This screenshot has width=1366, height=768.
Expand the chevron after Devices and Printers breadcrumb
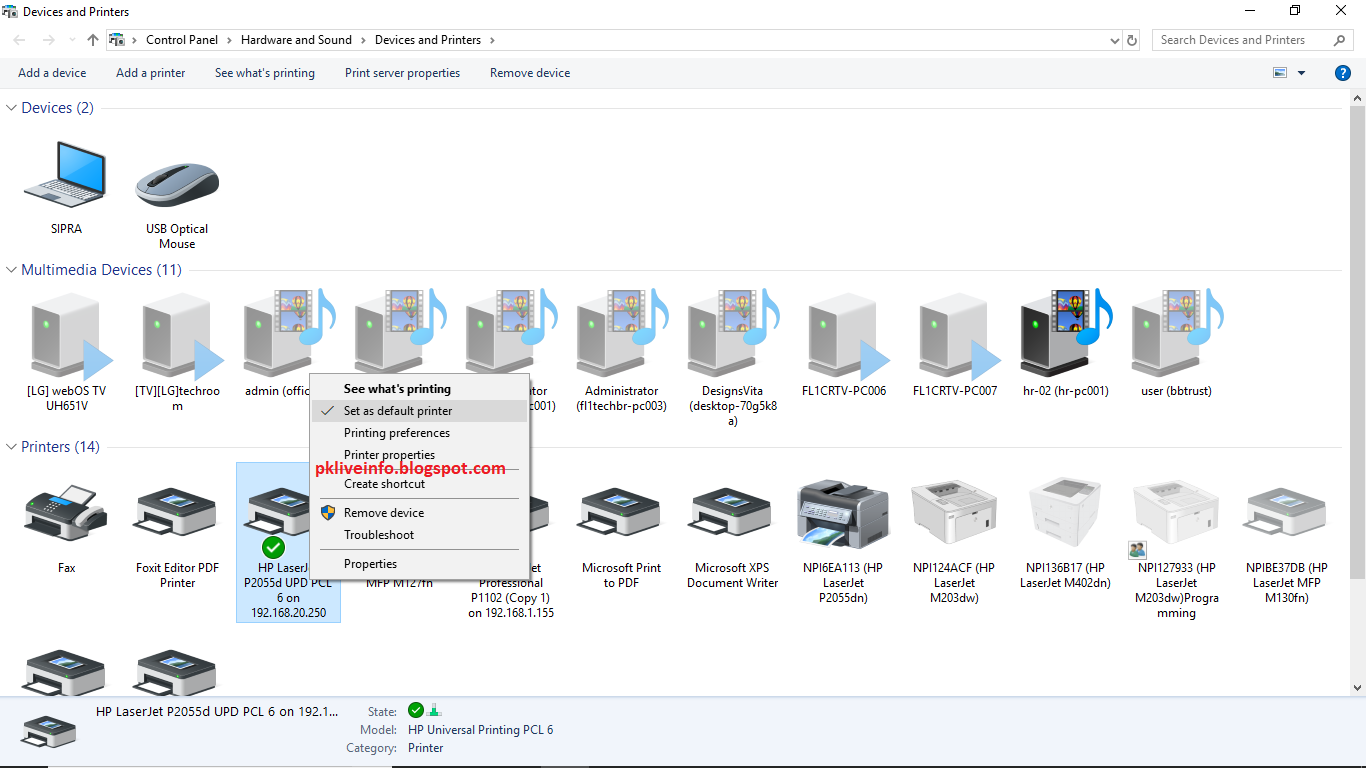[x=492, y=40]
